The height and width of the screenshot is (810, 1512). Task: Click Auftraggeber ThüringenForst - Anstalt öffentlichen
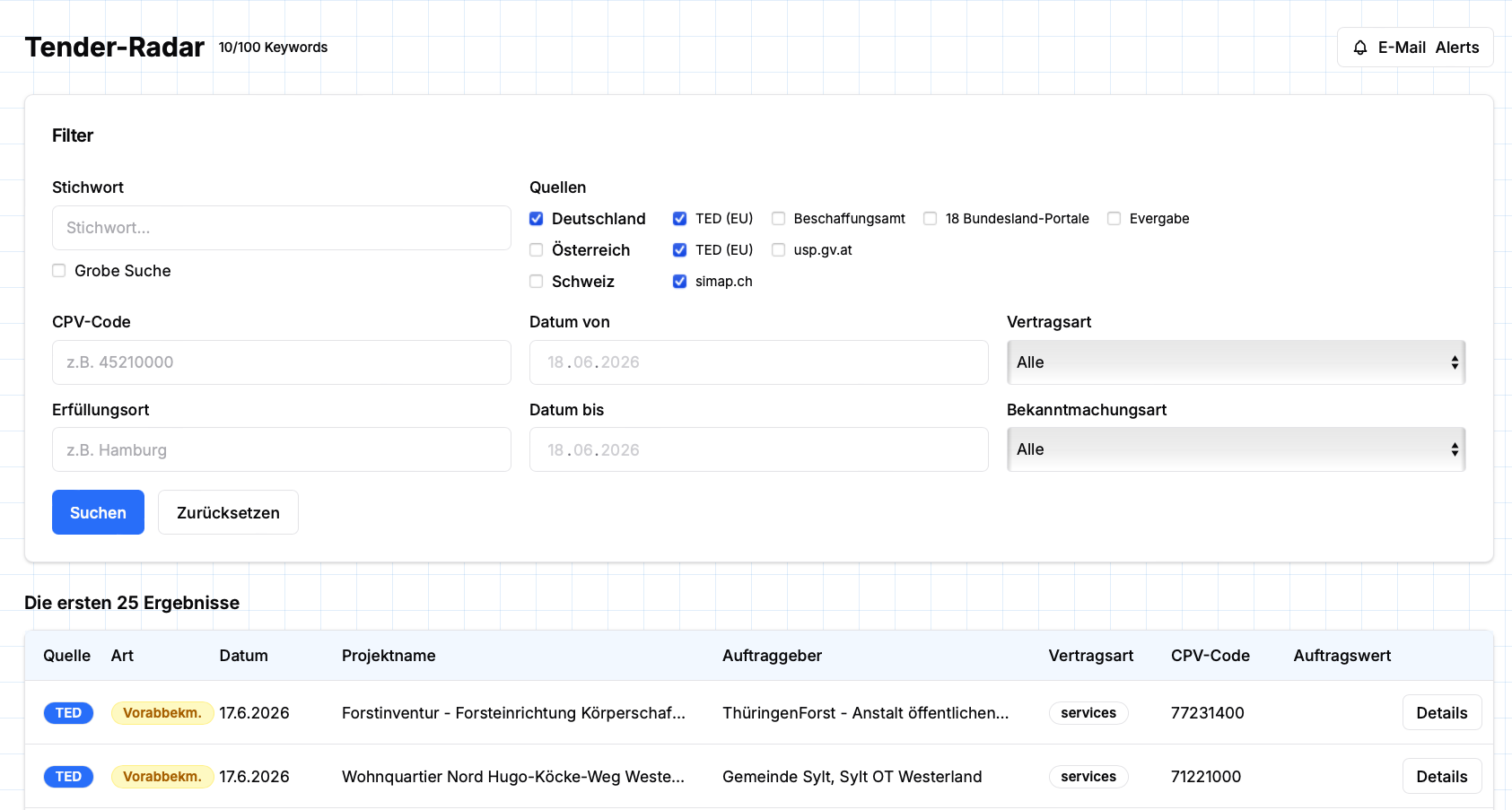coord(866,712)
